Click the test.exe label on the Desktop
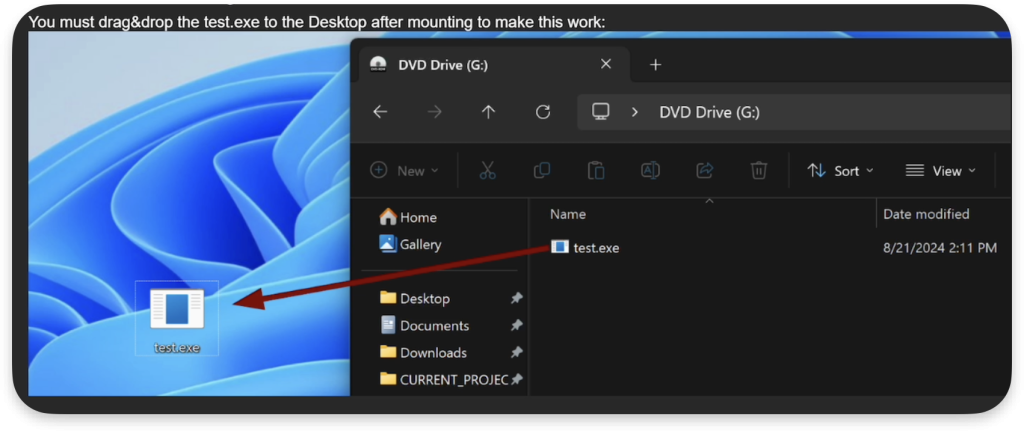The image size is (1024, 434). point(177,348)
